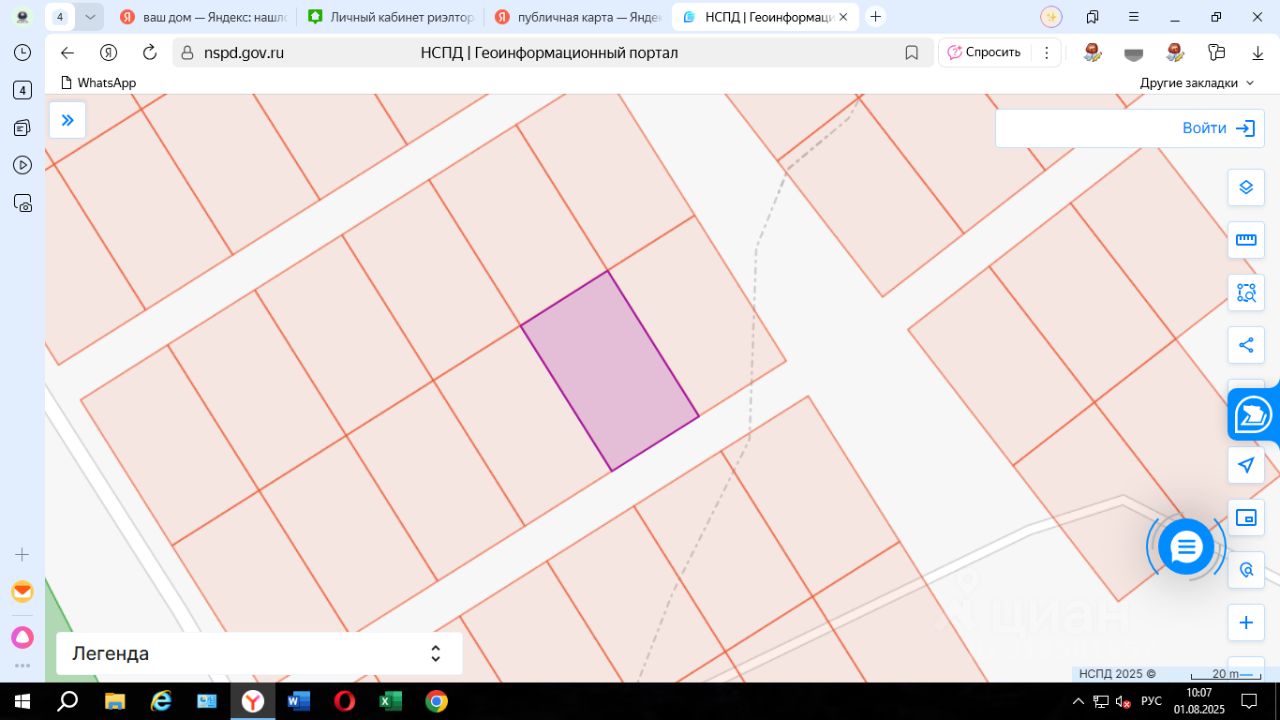The height and width of the screenshot is (720, 1280).
Task: Open browser downloads
Action: pos(1258,53)
